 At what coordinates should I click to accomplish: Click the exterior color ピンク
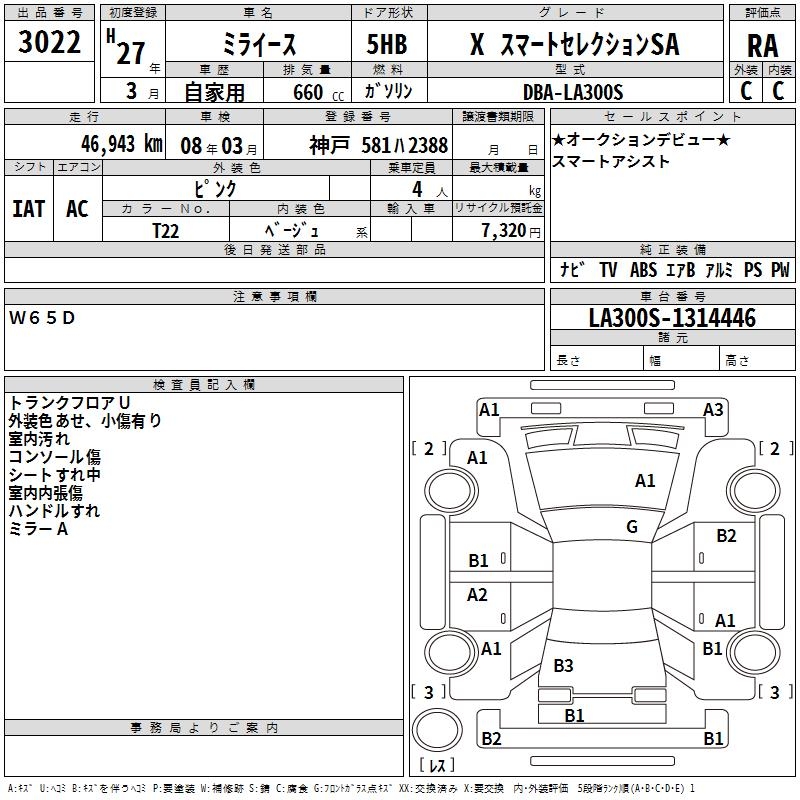pyautogui.click(x=216, y=189)
